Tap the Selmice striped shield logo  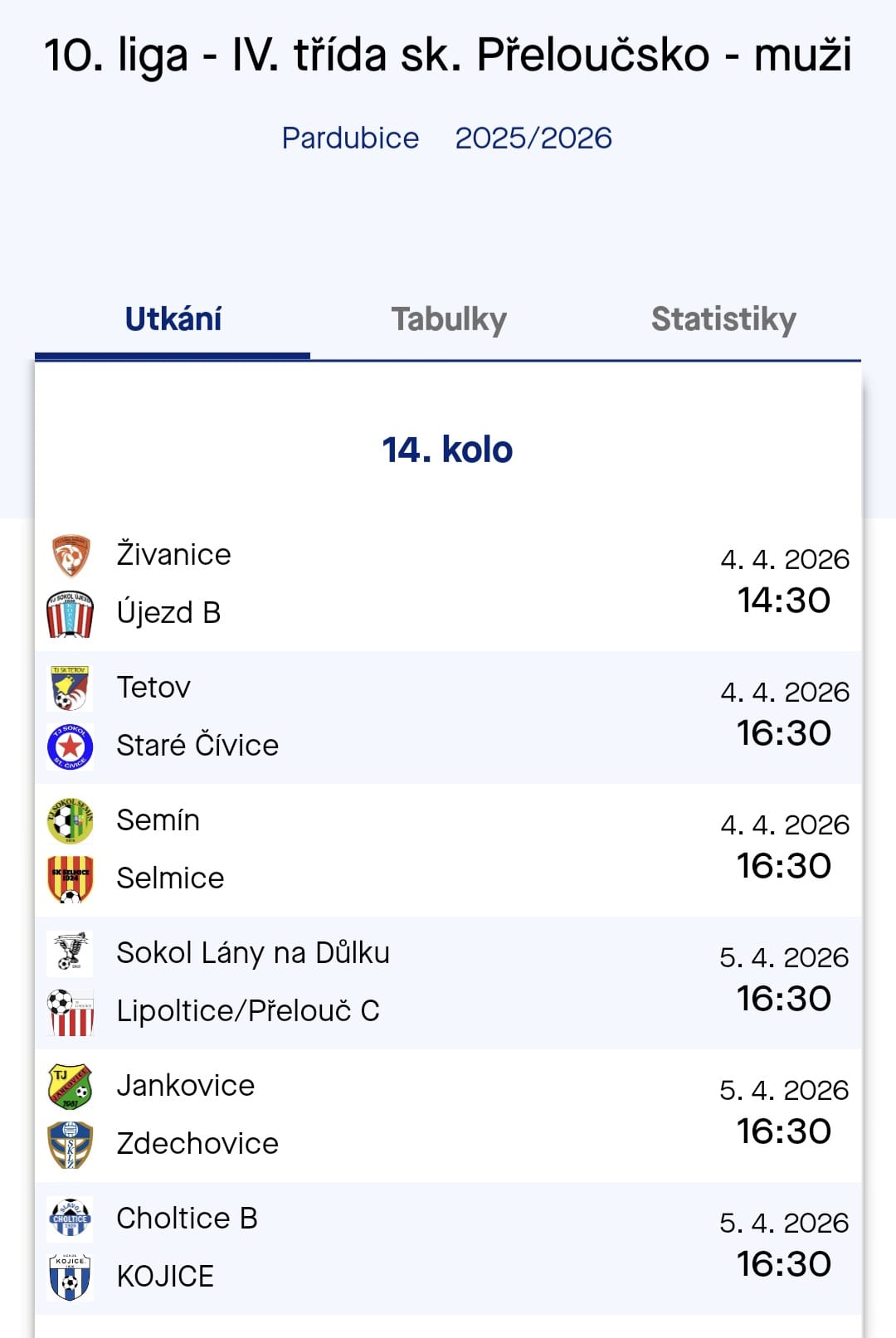click(x=71, y=878)
